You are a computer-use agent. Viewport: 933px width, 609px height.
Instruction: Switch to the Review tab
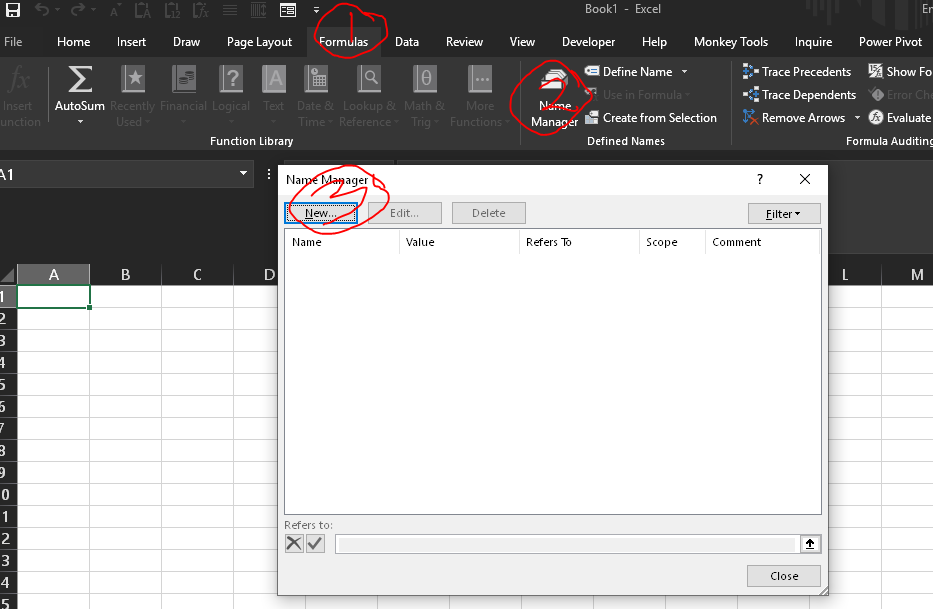pyautogui.click(x=464, y=42)
